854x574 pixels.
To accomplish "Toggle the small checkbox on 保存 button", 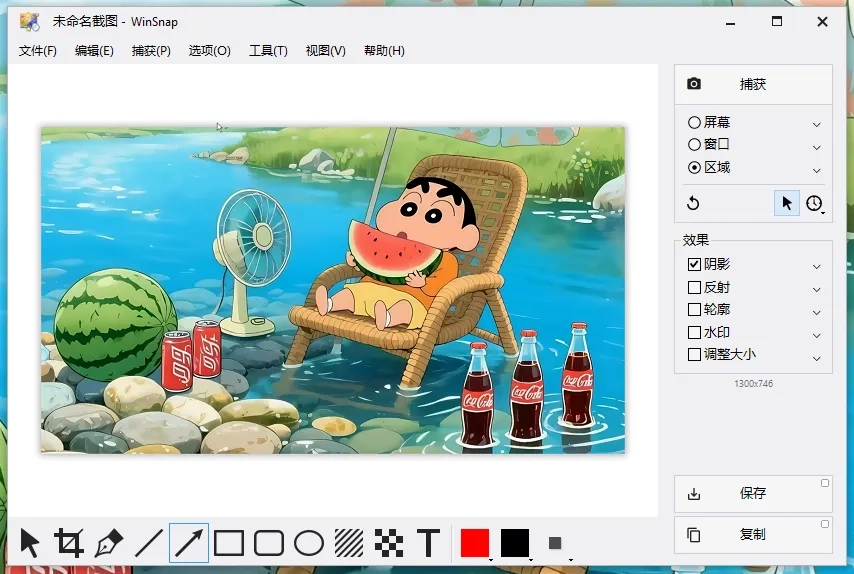I will pos(825,483).
